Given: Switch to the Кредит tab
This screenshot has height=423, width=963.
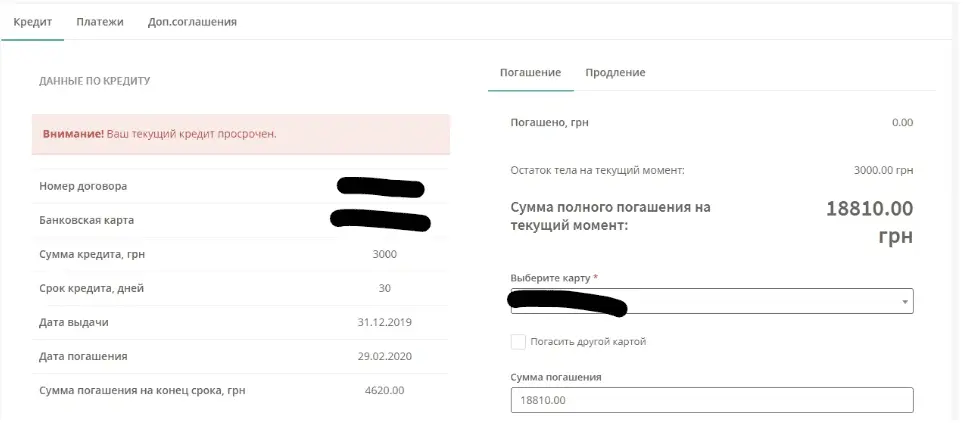Looking at the screenshot, I should [x=32, y=21].
